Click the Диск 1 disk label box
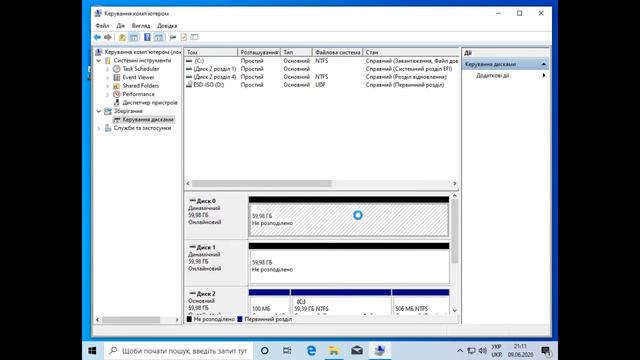 tap(216, 263)
